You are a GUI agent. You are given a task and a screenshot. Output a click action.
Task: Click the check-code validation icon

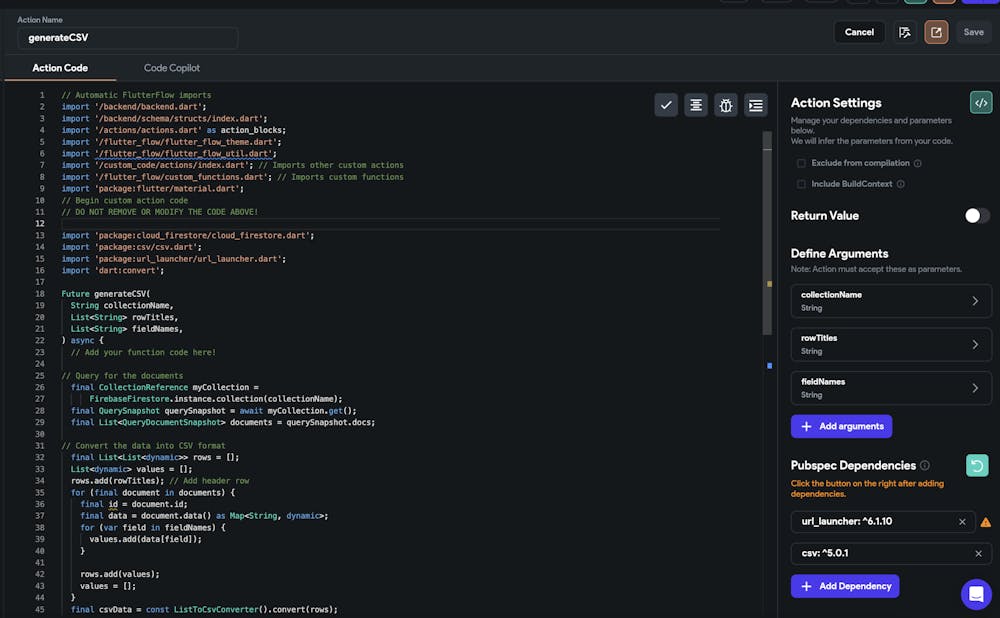pos(666,104)
